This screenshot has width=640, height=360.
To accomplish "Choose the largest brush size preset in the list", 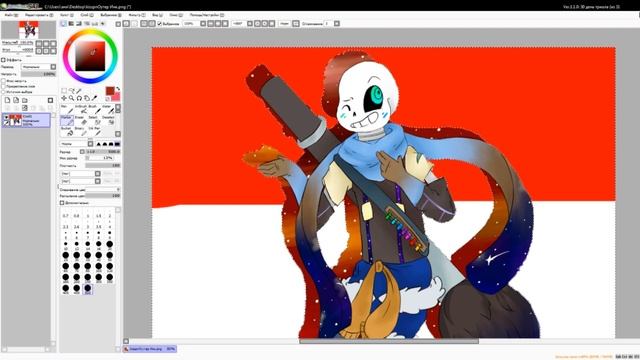I will coord(87,289).
